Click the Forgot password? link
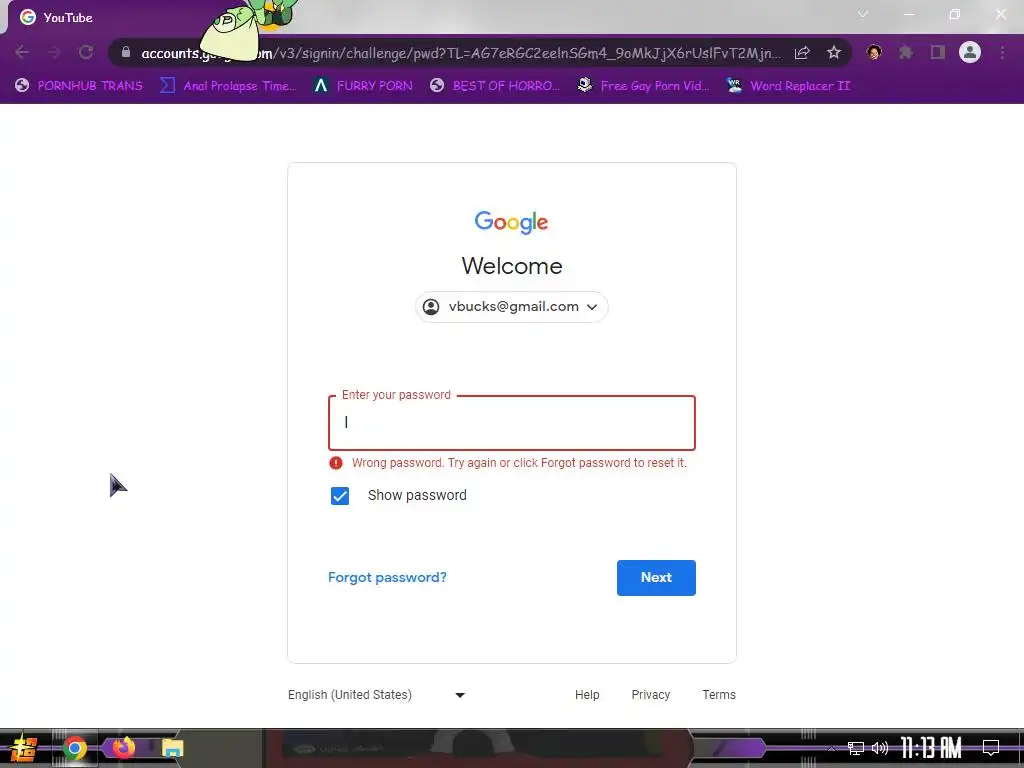This screenshot has height=768, width=1024. (387, 577)
